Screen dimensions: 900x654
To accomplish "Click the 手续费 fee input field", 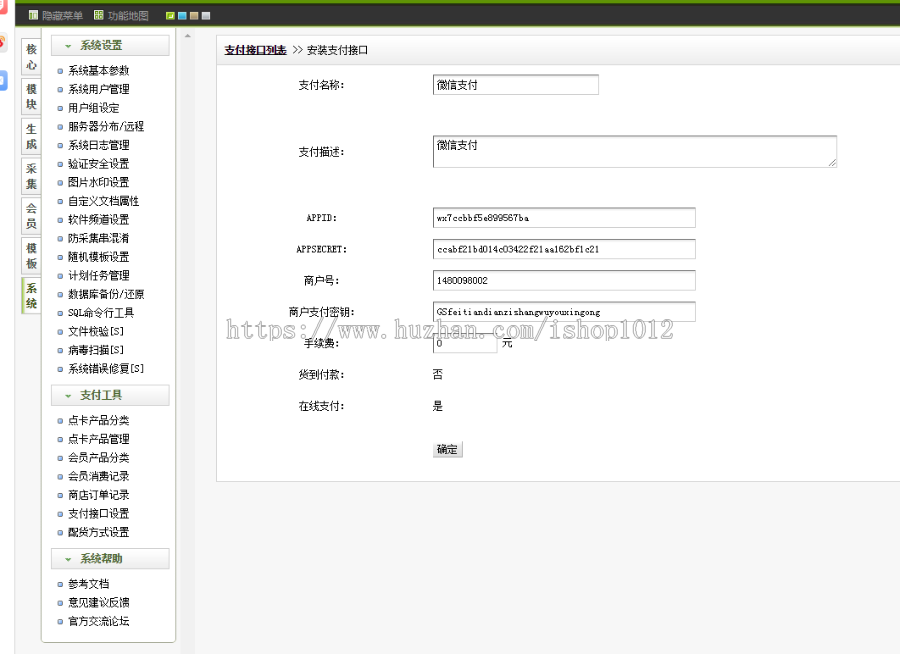I will (x=465, y=343).
